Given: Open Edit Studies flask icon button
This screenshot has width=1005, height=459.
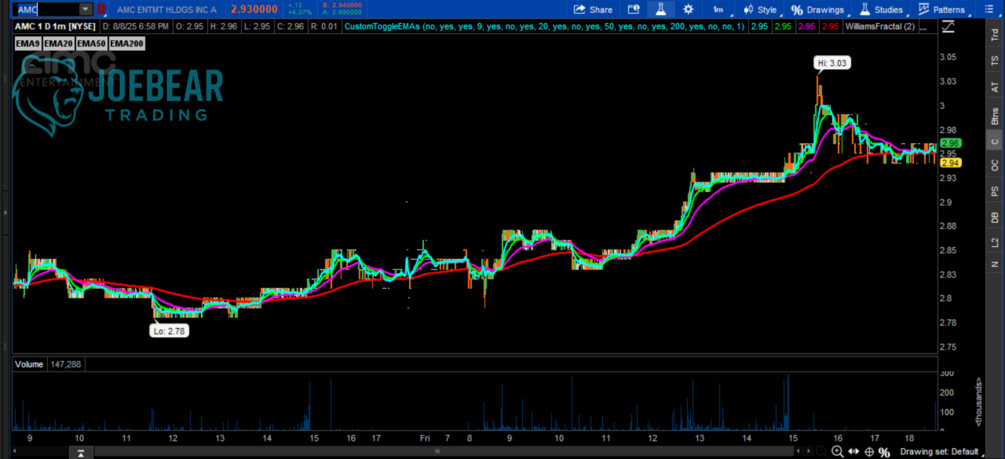Looking at the screenshot, I should tap(660, 10).
